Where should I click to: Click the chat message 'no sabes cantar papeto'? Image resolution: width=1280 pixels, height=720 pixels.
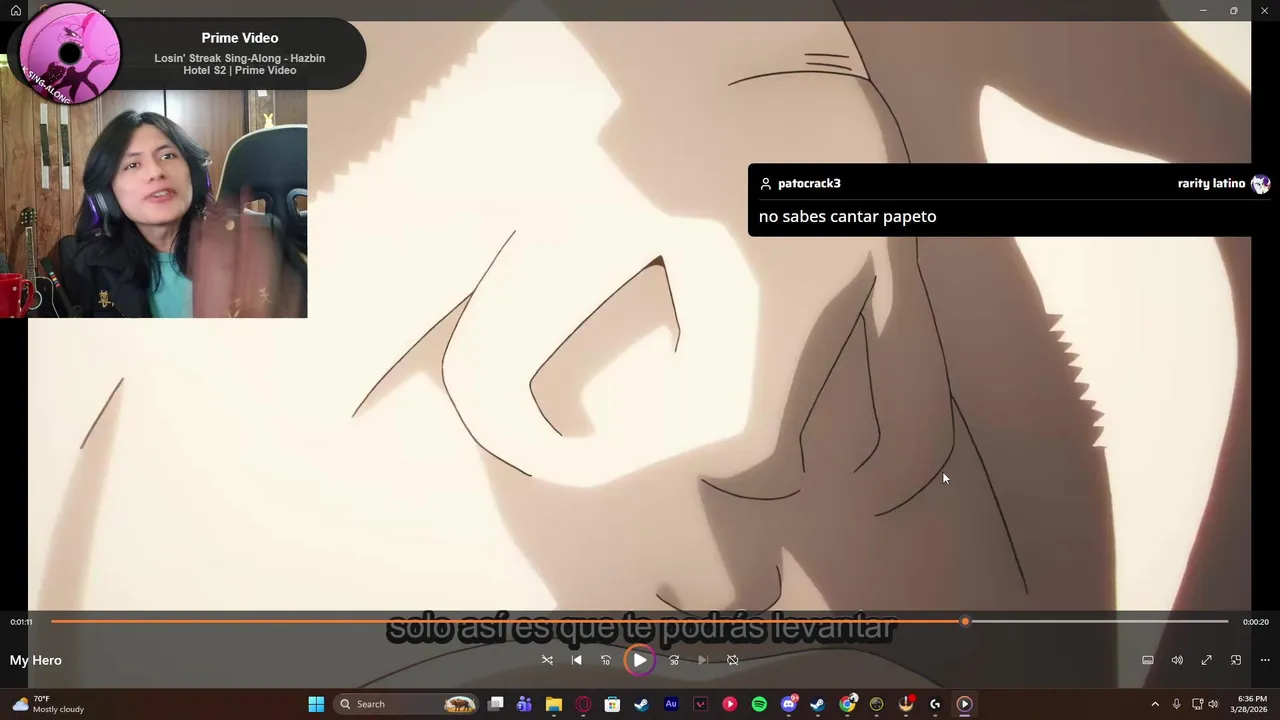pos(848,216)
